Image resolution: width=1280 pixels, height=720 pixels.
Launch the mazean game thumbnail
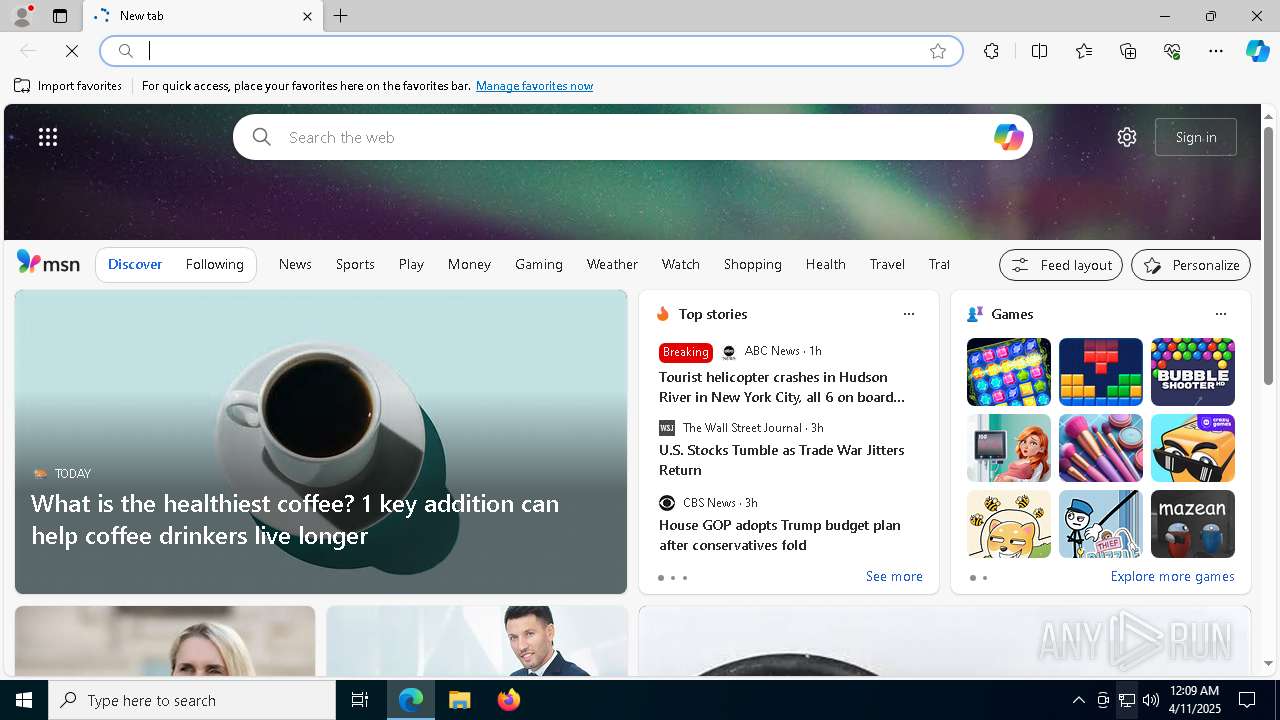tap(1193, 524)
